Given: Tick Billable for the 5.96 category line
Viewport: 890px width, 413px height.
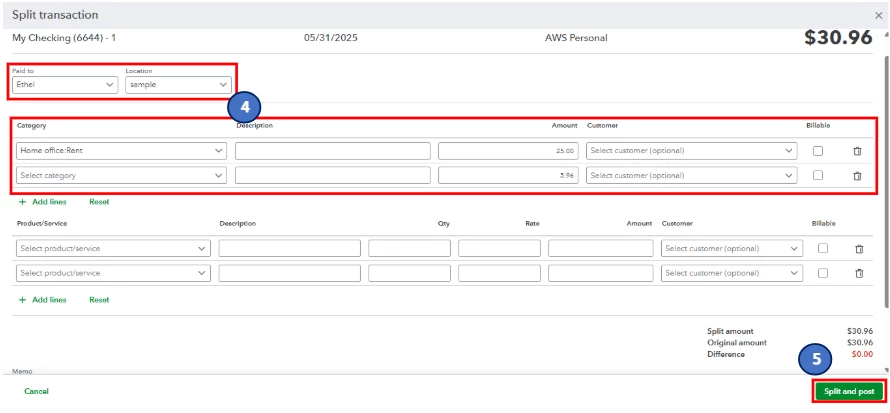Looking at the screenshot, I should point(817,175).
